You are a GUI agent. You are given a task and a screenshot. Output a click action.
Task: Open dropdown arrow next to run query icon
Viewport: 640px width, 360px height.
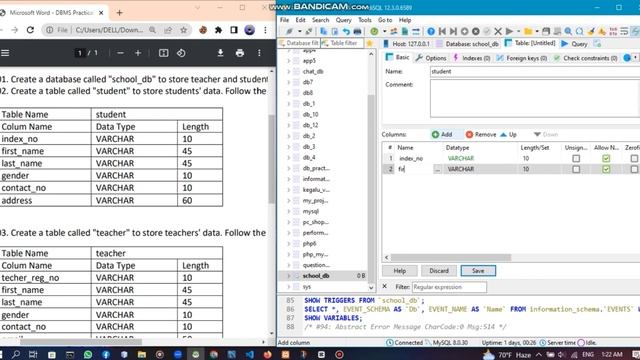(518, 31)
